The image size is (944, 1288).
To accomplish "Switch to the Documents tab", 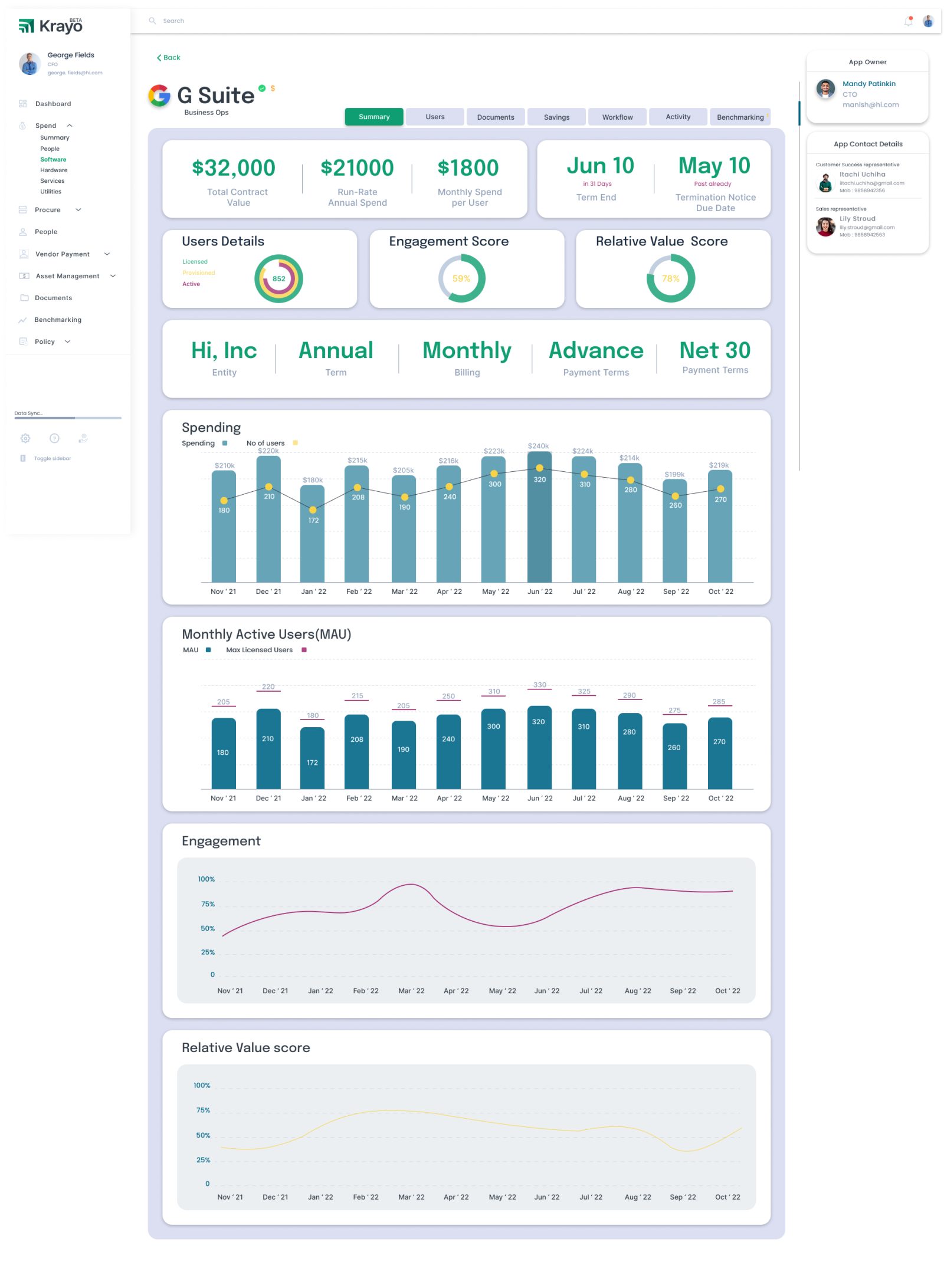I will click(x=496, y=117).
